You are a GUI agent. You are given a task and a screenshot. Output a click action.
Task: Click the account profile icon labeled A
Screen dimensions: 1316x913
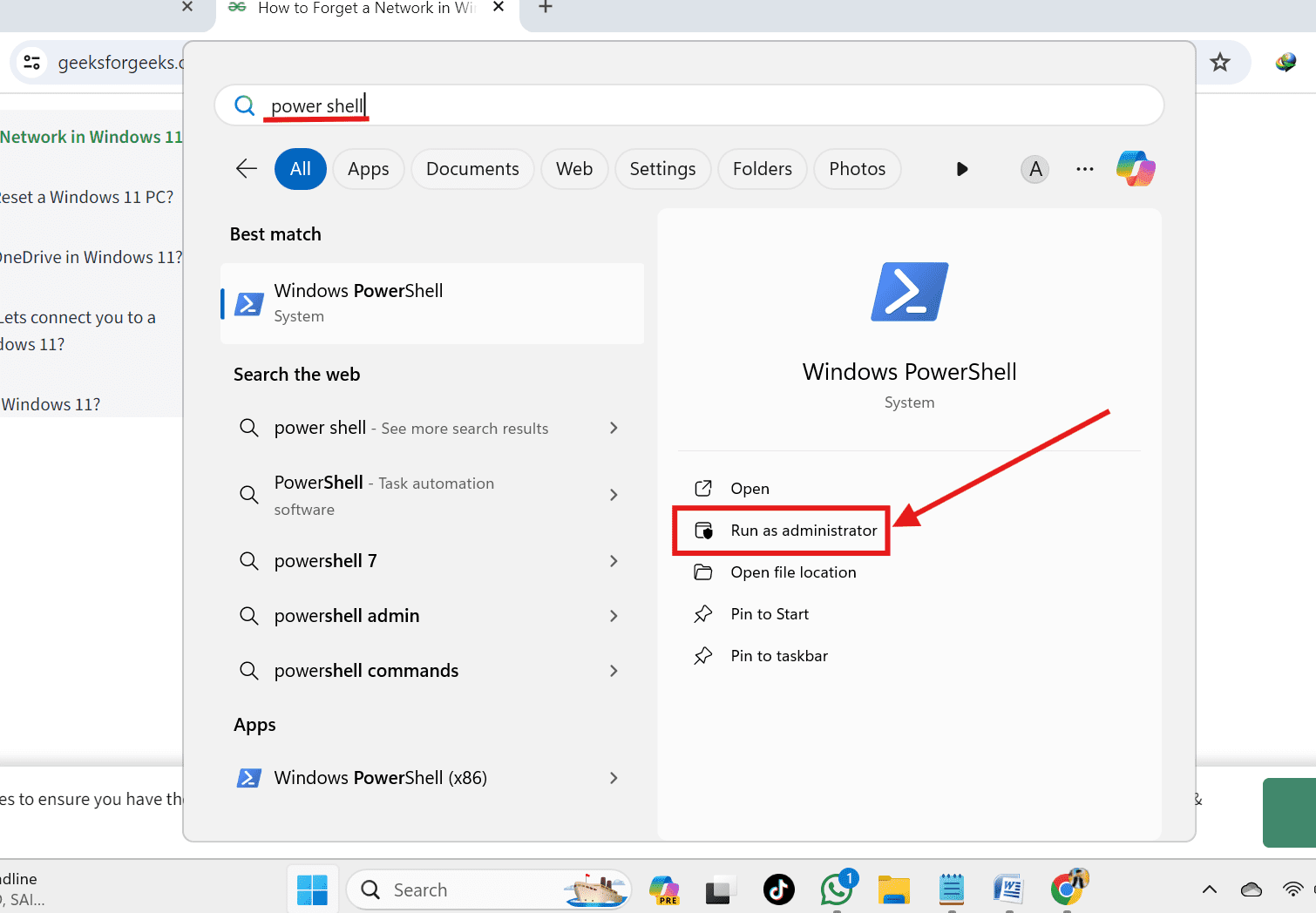click(x=1034, y=168)
